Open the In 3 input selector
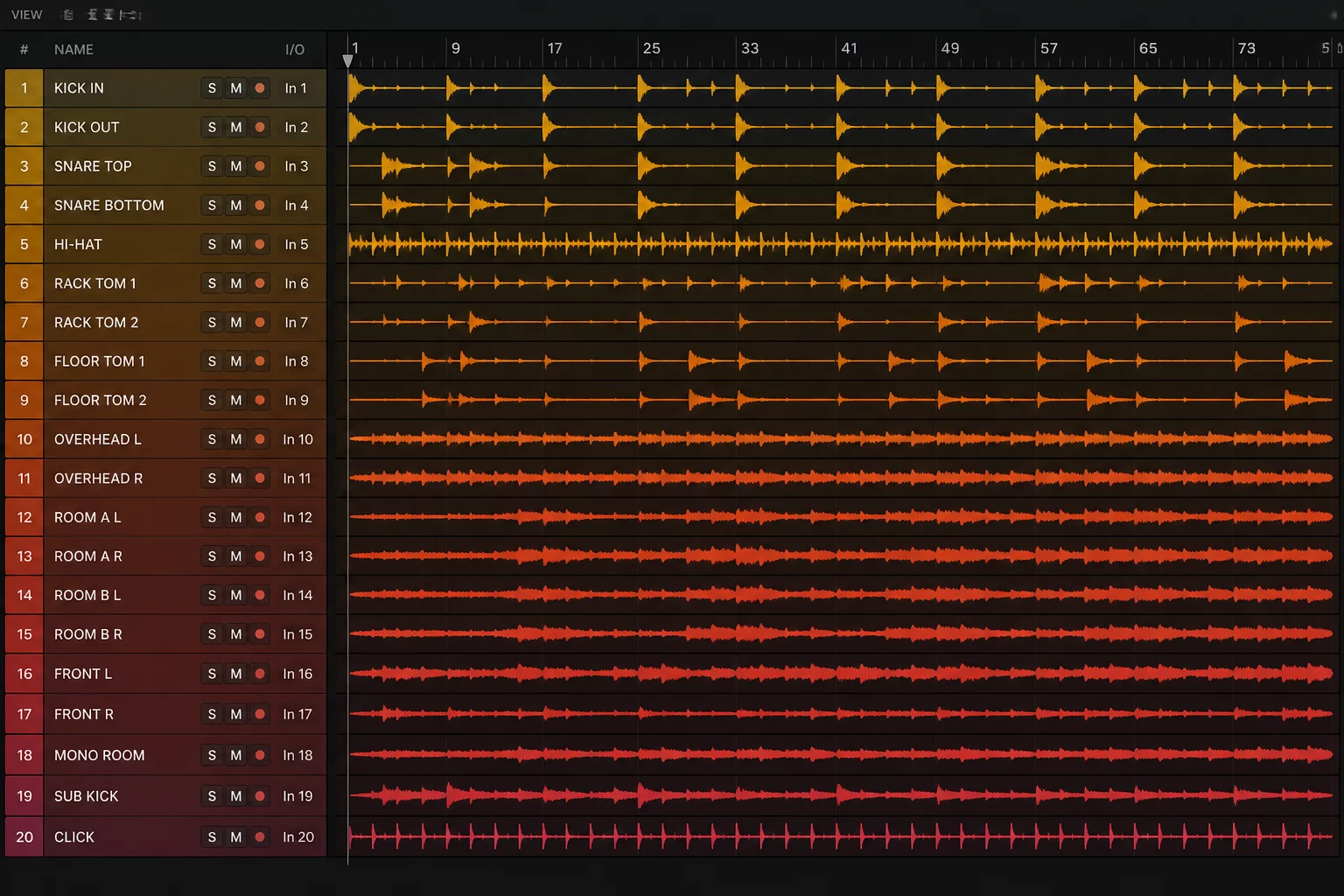Screen dimensions: 1344x896 [x=296, y=166]
